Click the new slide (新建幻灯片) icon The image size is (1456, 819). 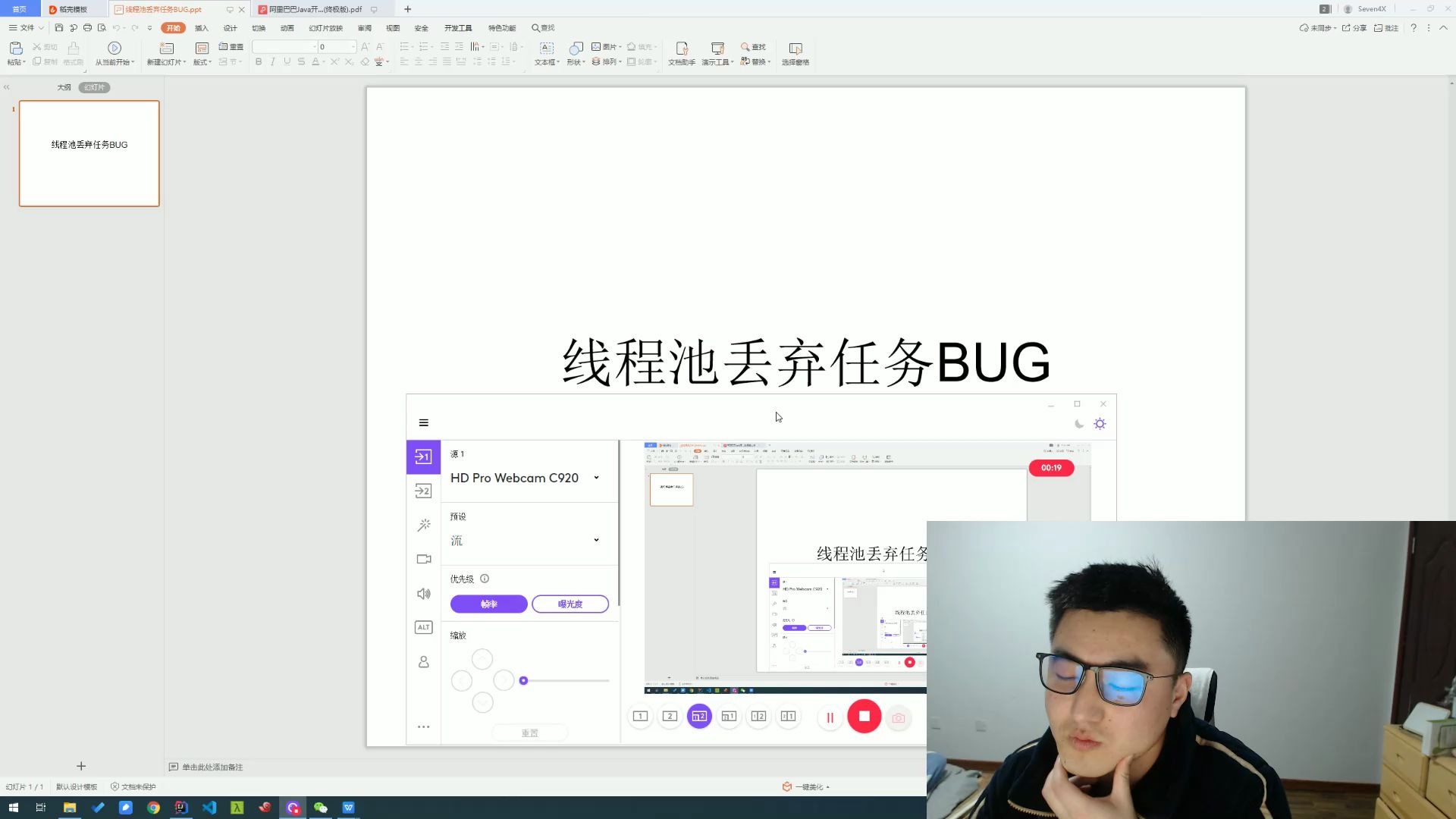166,49
